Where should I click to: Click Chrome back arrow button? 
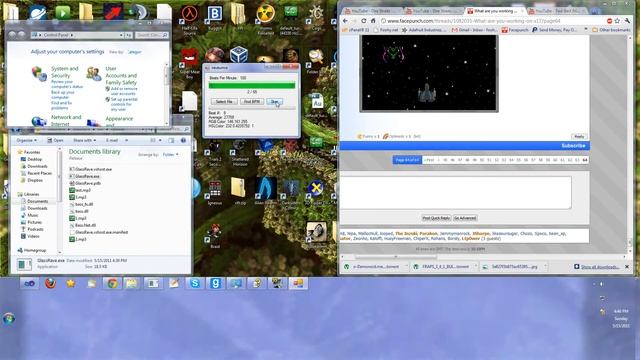coord(345,21)
